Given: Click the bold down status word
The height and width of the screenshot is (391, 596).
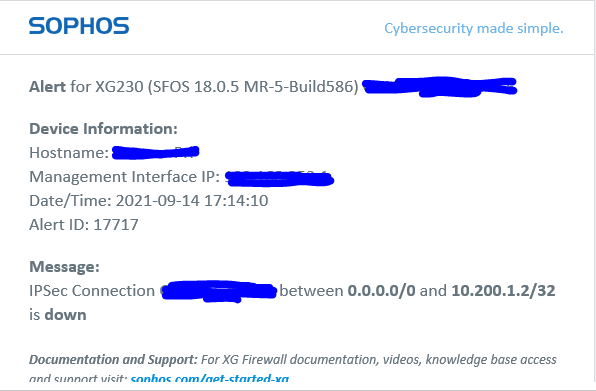Looking at the screenshot, I should pyautogui.click(x=65, y=315).
